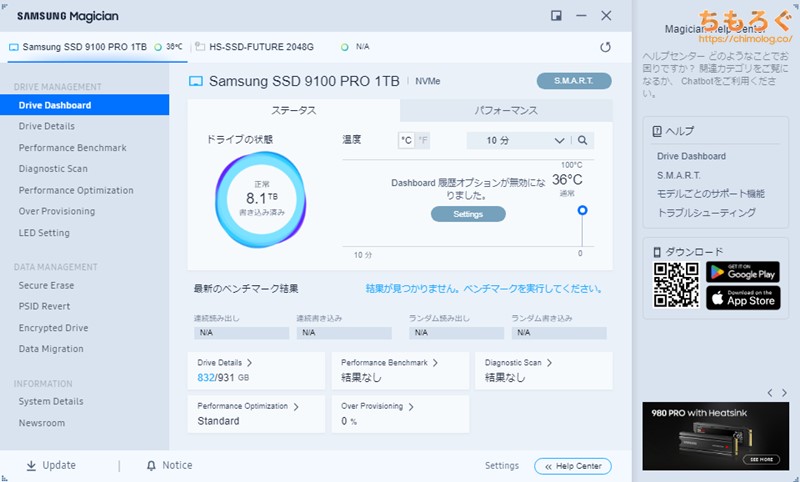Click the drive health ring gauge
Viewport: 800px width, 482px height.
pyautogui.click(x=261, y=200)
